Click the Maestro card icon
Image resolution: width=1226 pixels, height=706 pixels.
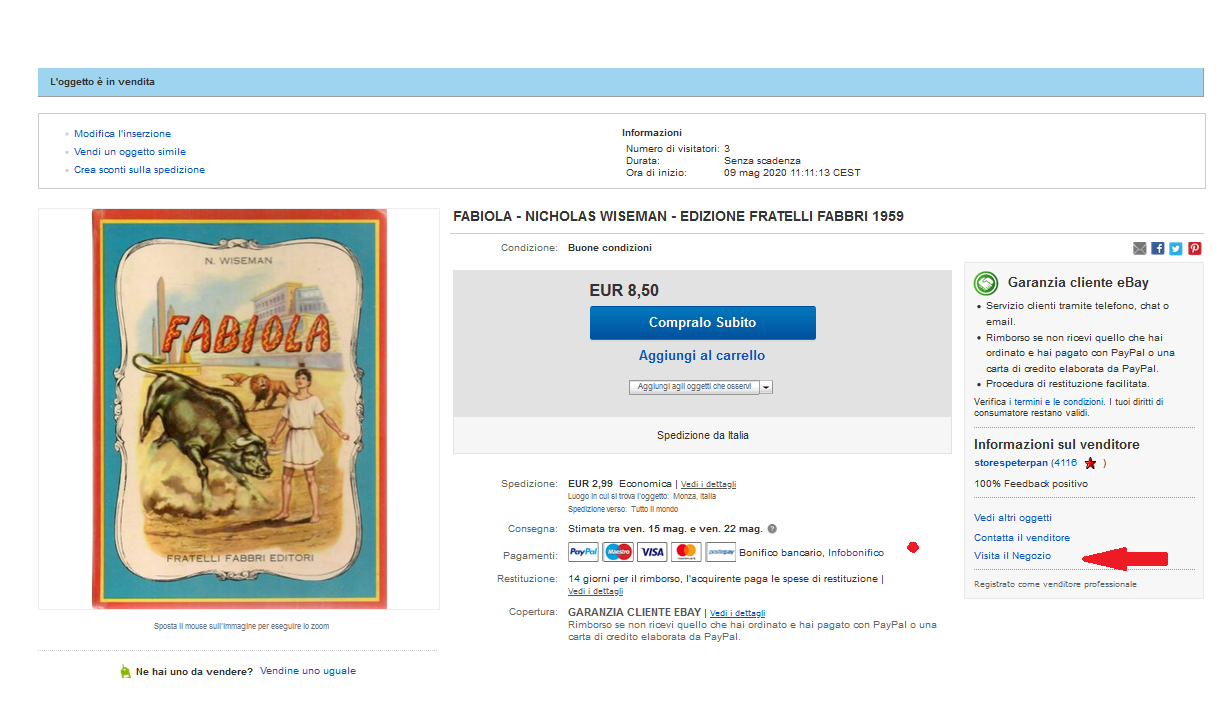[618, 551]
